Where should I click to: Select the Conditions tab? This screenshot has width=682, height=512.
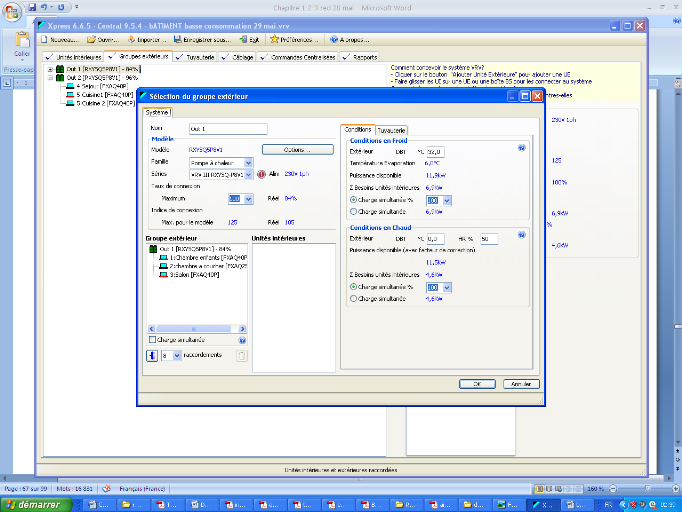(358, 129)
